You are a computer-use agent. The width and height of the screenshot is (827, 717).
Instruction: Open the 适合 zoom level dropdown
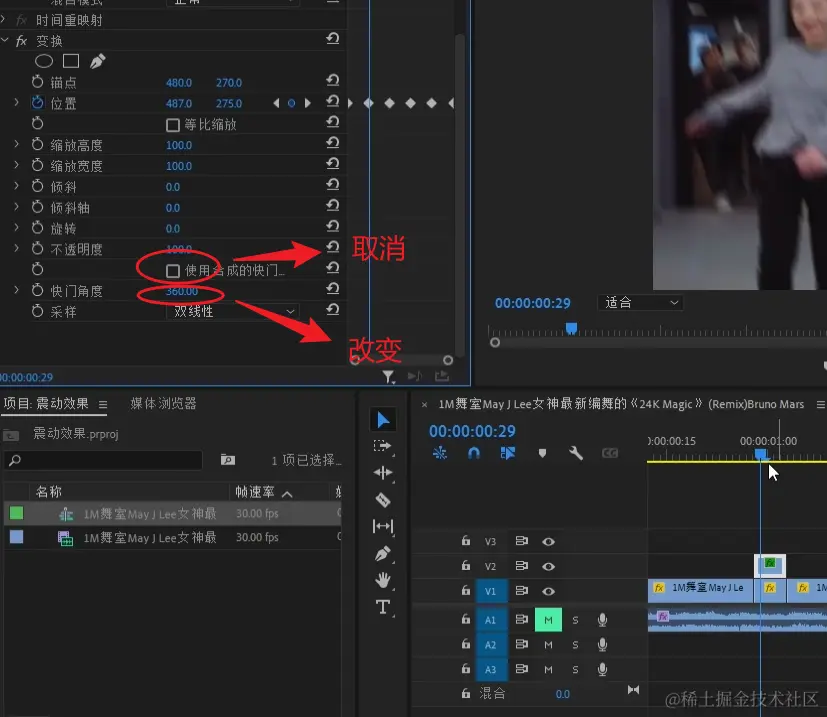(x=640, y=303)
